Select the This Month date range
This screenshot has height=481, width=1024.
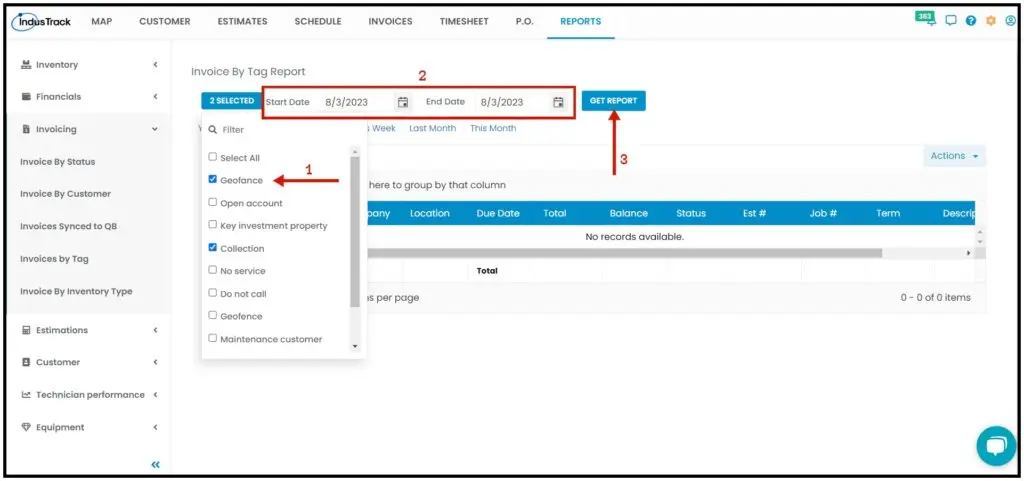point(493,129)
